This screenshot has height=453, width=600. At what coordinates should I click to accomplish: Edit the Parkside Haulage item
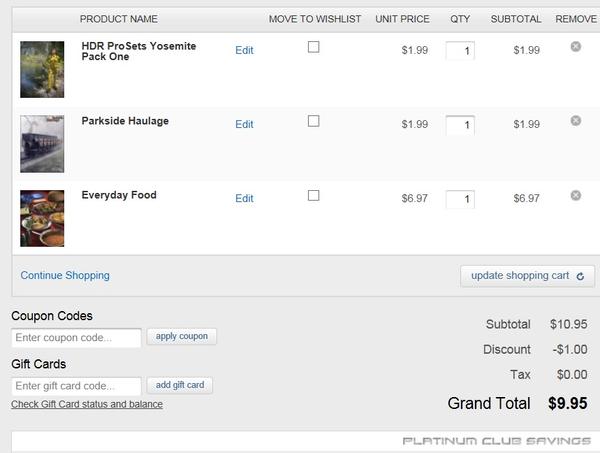click(x=244, y=125)
